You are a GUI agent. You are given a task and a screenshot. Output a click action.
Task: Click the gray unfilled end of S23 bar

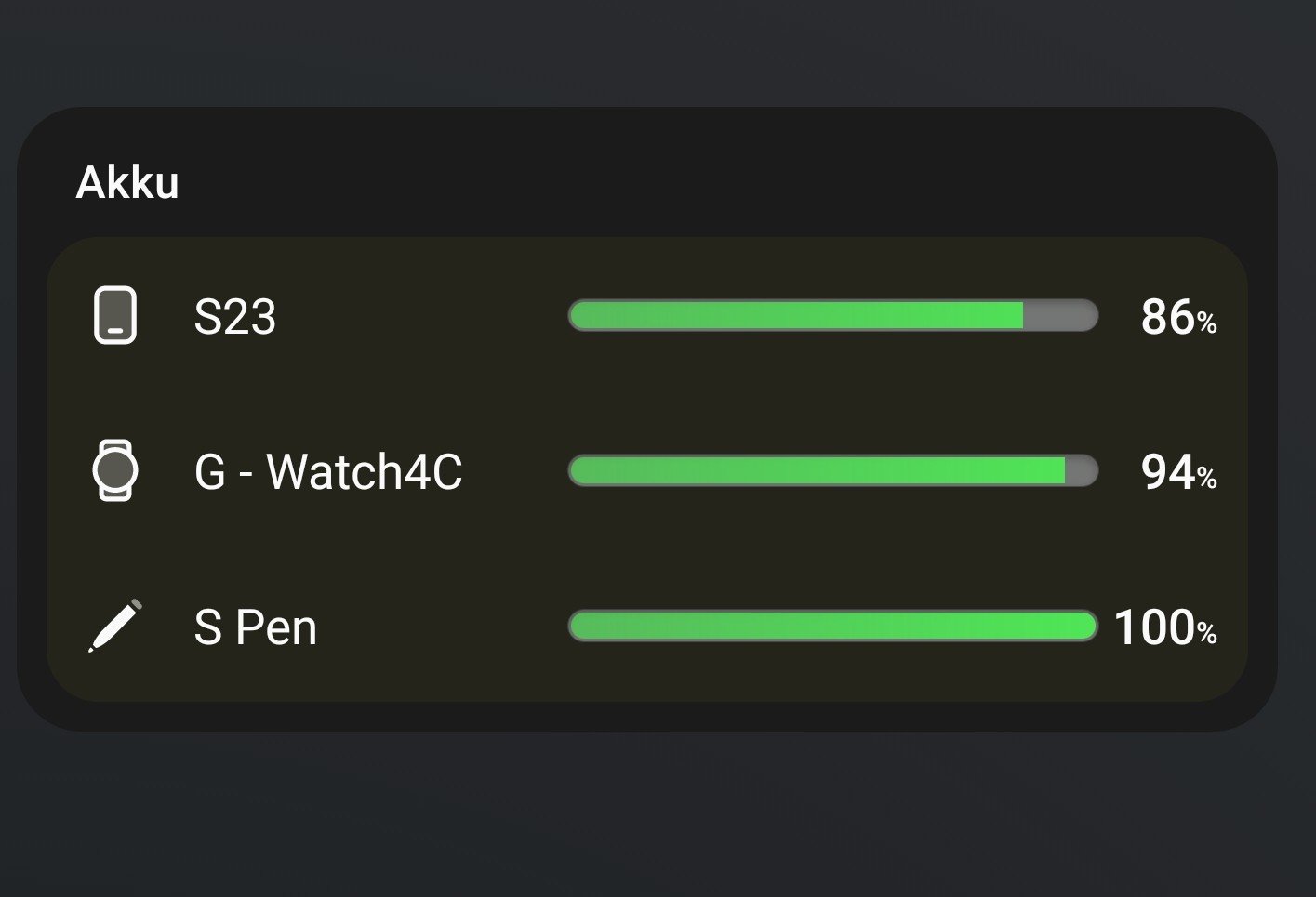coord(1060,316)
